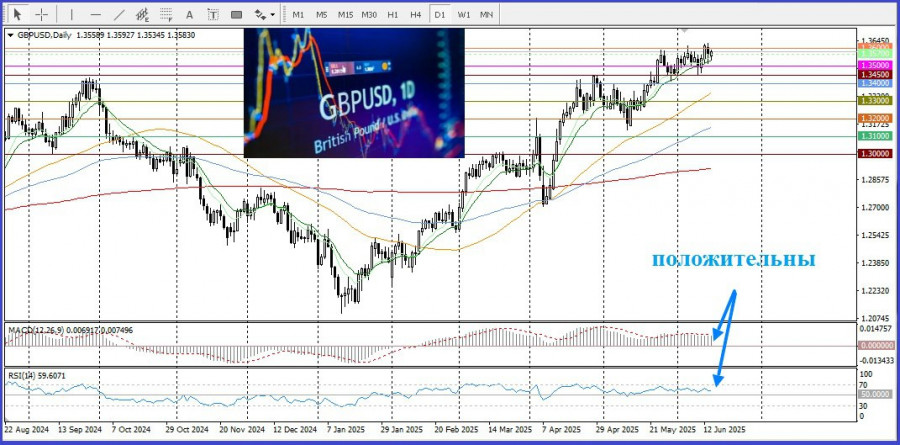900x445 pixels.
Task: Click the 13 Sep 2024 date label
Action: coord(80,429)
